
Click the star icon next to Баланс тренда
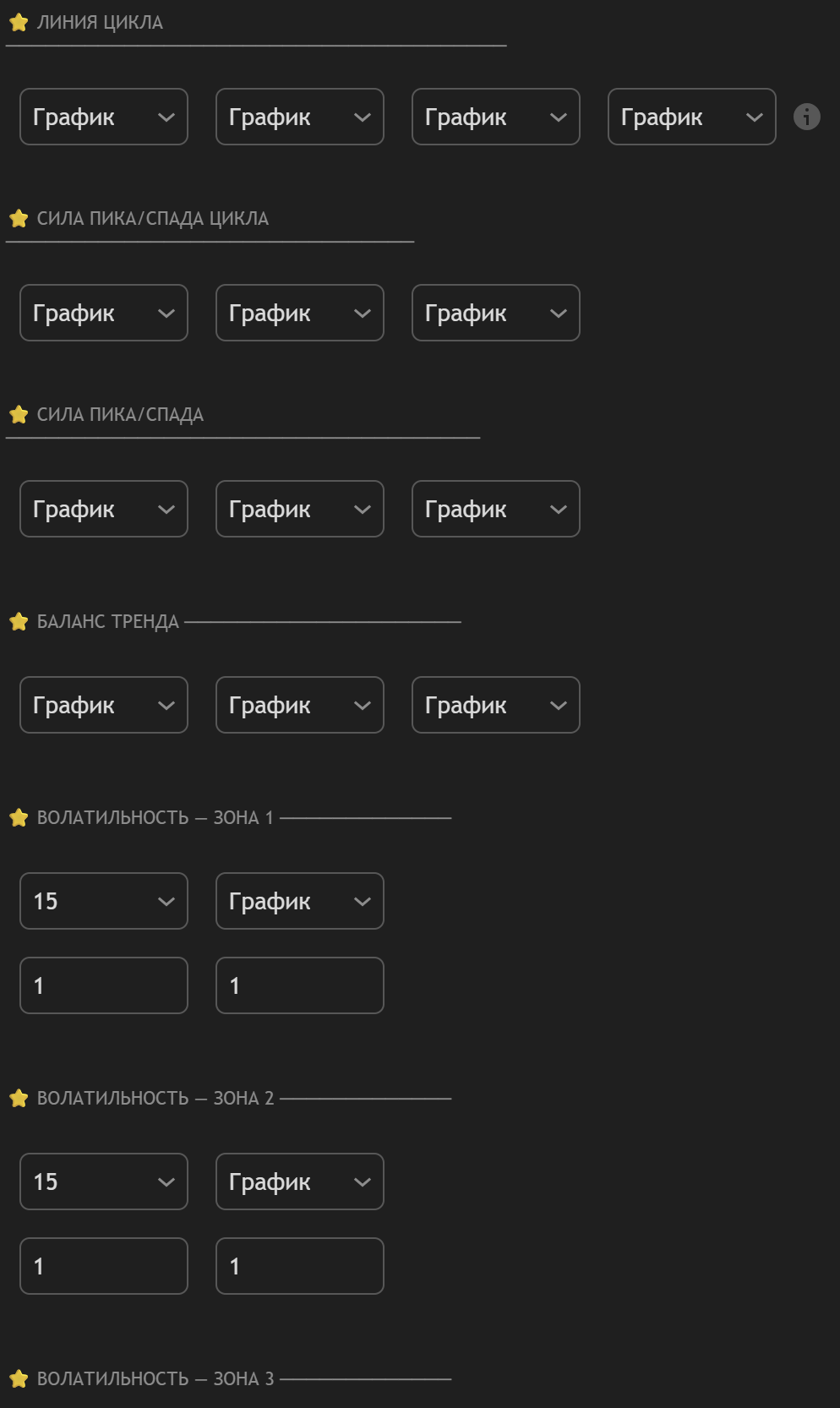tap(19, 622)
